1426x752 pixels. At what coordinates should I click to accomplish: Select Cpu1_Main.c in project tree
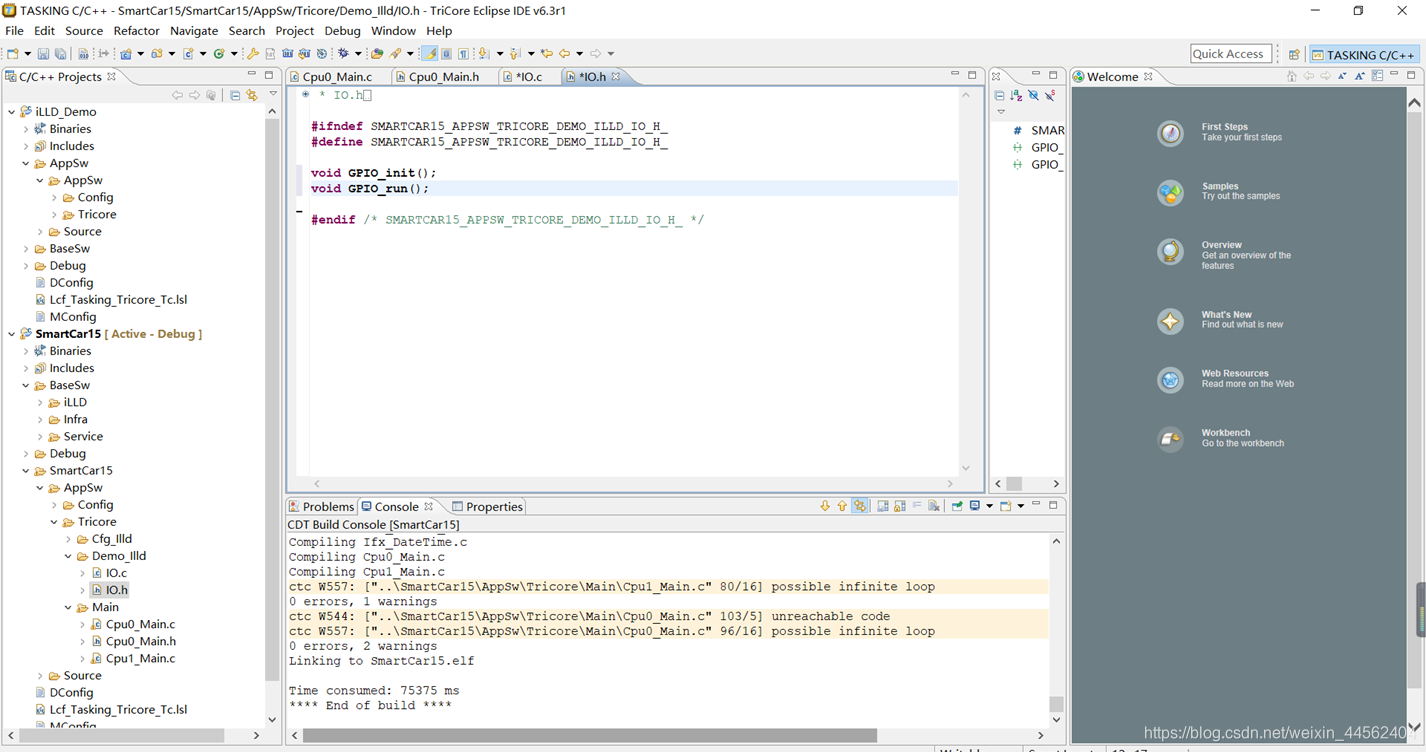(x=140, y=658)
